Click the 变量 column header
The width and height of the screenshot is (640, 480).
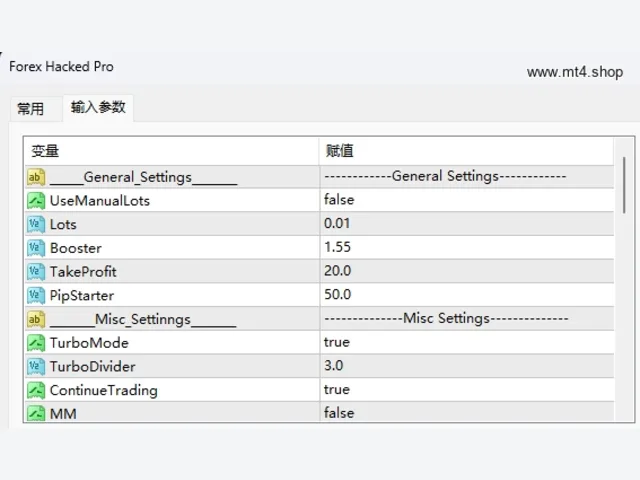pos(171,151)
